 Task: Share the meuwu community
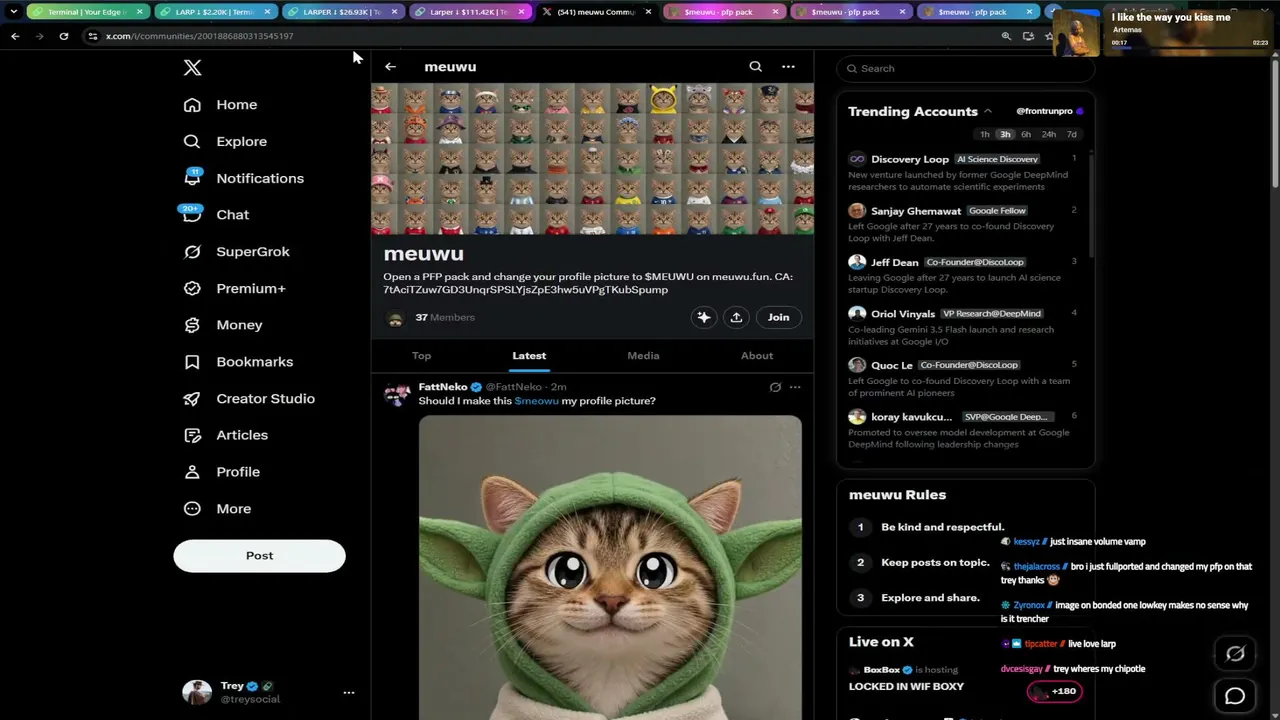click(736, 317)
